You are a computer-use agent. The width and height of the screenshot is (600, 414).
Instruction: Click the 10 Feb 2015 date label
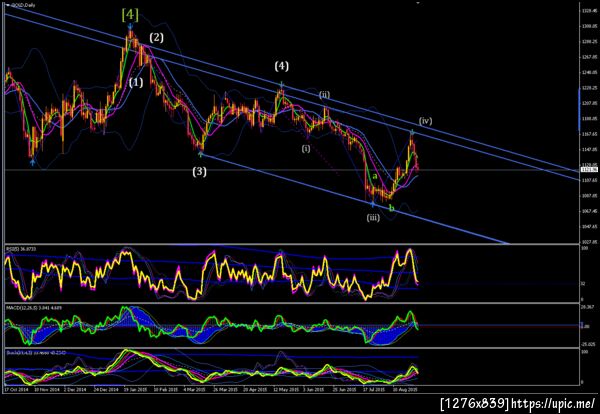click(x=165, y=390)
